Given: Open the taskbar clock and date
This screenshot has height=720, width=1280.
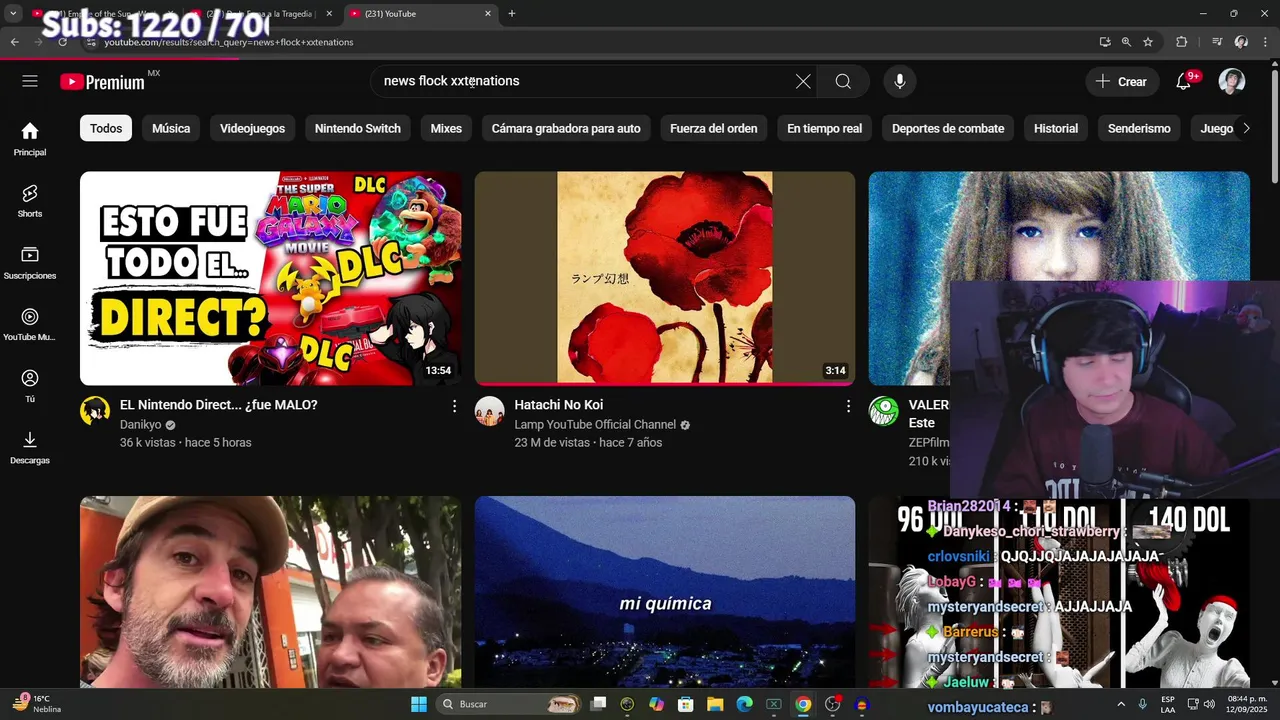Looking at the screenshot, I should [1239, 704].
